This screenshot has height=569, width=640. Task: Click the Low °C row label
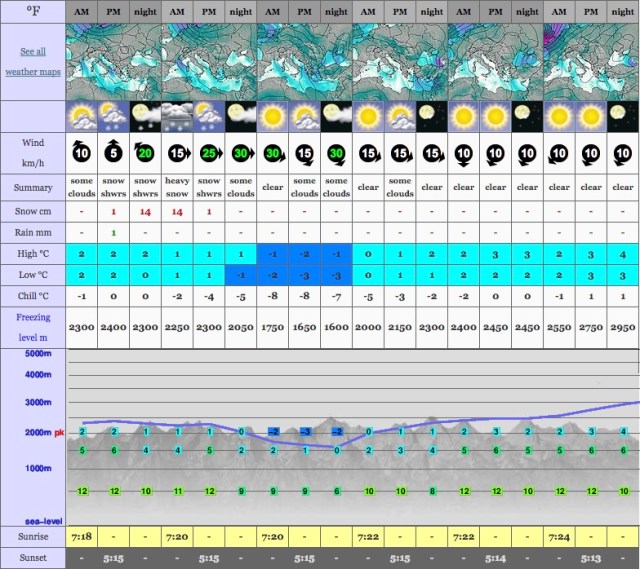pyautogui.click(x=33, y=275)
